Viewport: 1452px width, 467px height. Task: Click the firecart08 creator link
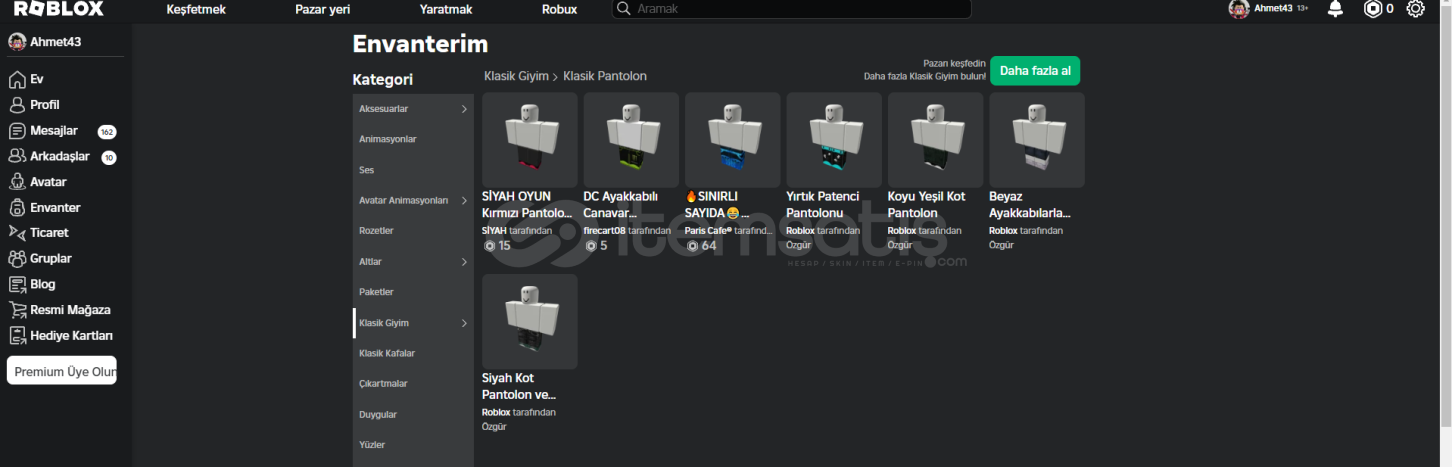point(605,231)
